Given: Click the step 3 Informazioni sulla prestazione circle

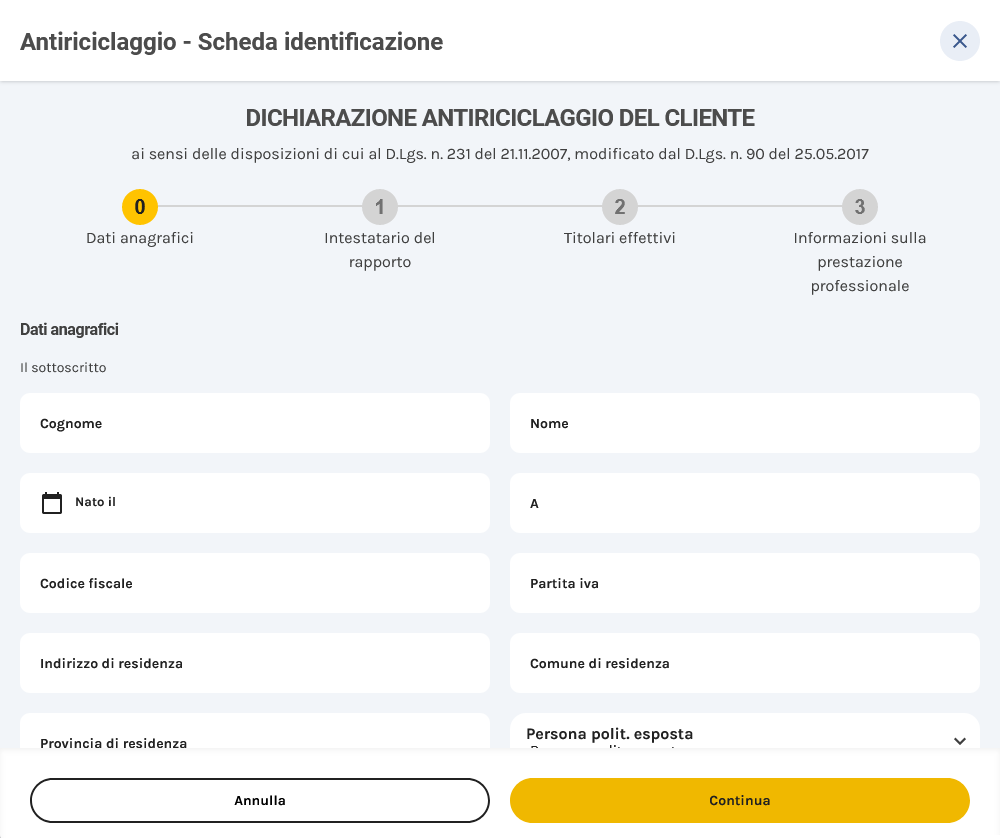Looking at the screenshot, I should coord(859,207).
